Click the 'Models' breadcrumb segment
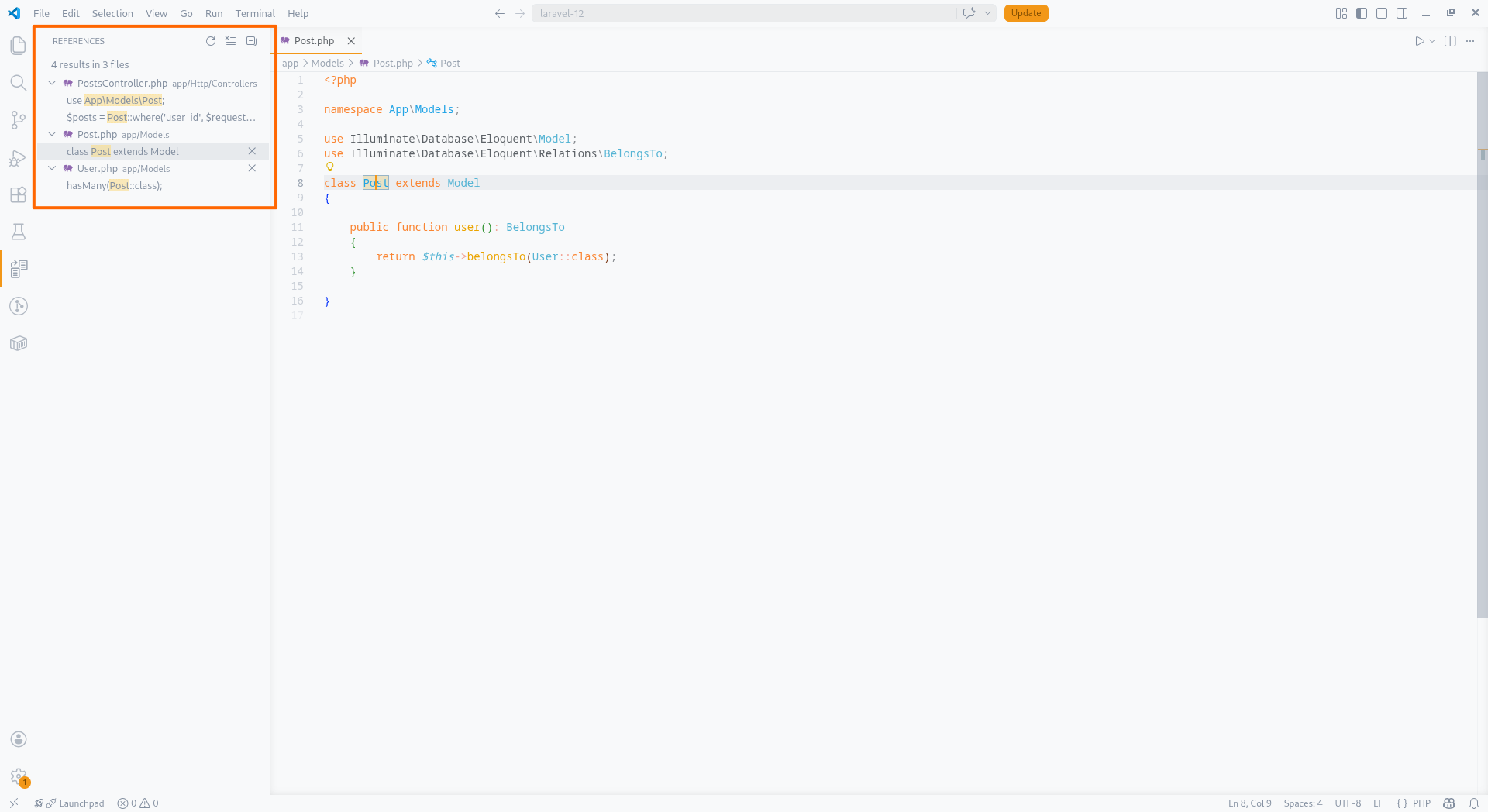Viewport: 1488px width, 812px height. pos(327,63)
